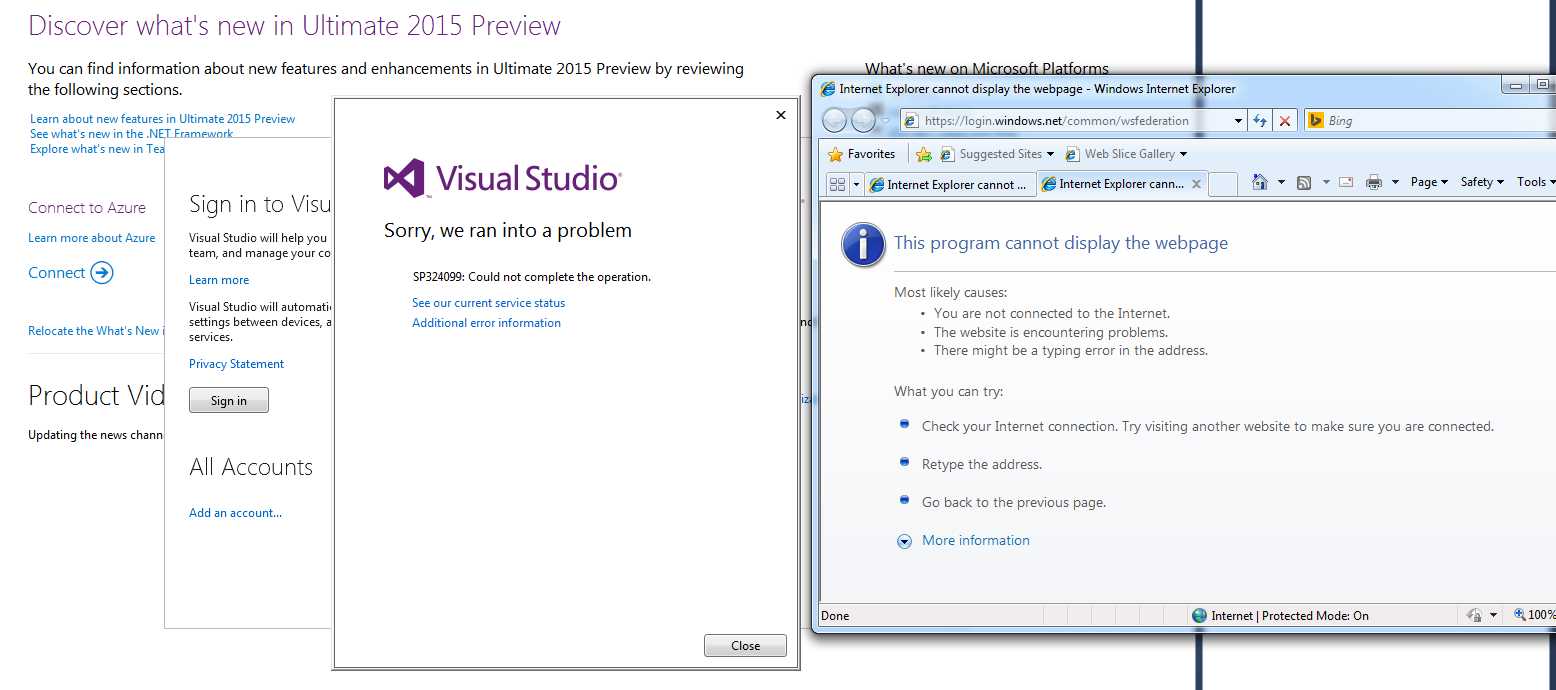Open the Web Slice Gallery dropdown
This screenshot has width=1556, height=690.
(x=1183, y=154)
